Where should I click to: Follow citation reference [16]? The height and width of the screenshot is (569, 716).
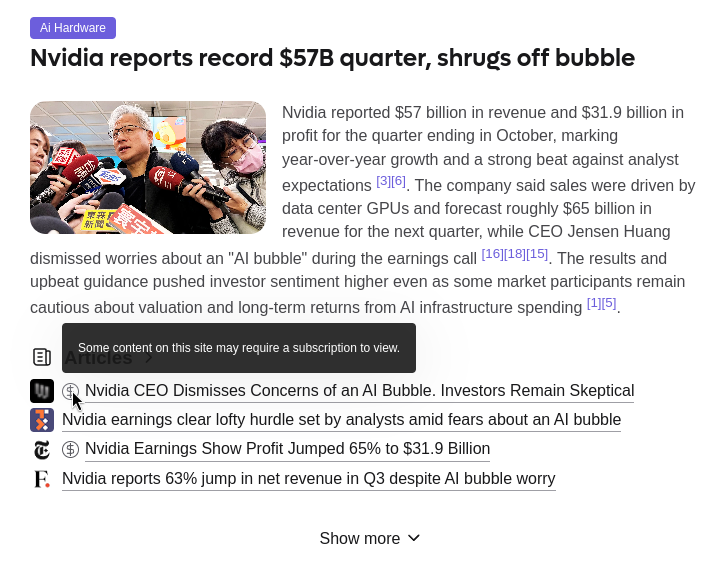pos(492,254)
